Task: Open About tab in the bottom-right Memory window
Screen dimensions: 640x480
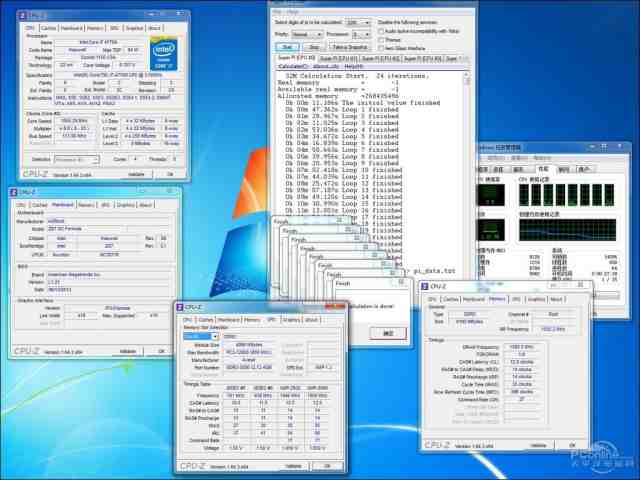Action: [556, 299]
